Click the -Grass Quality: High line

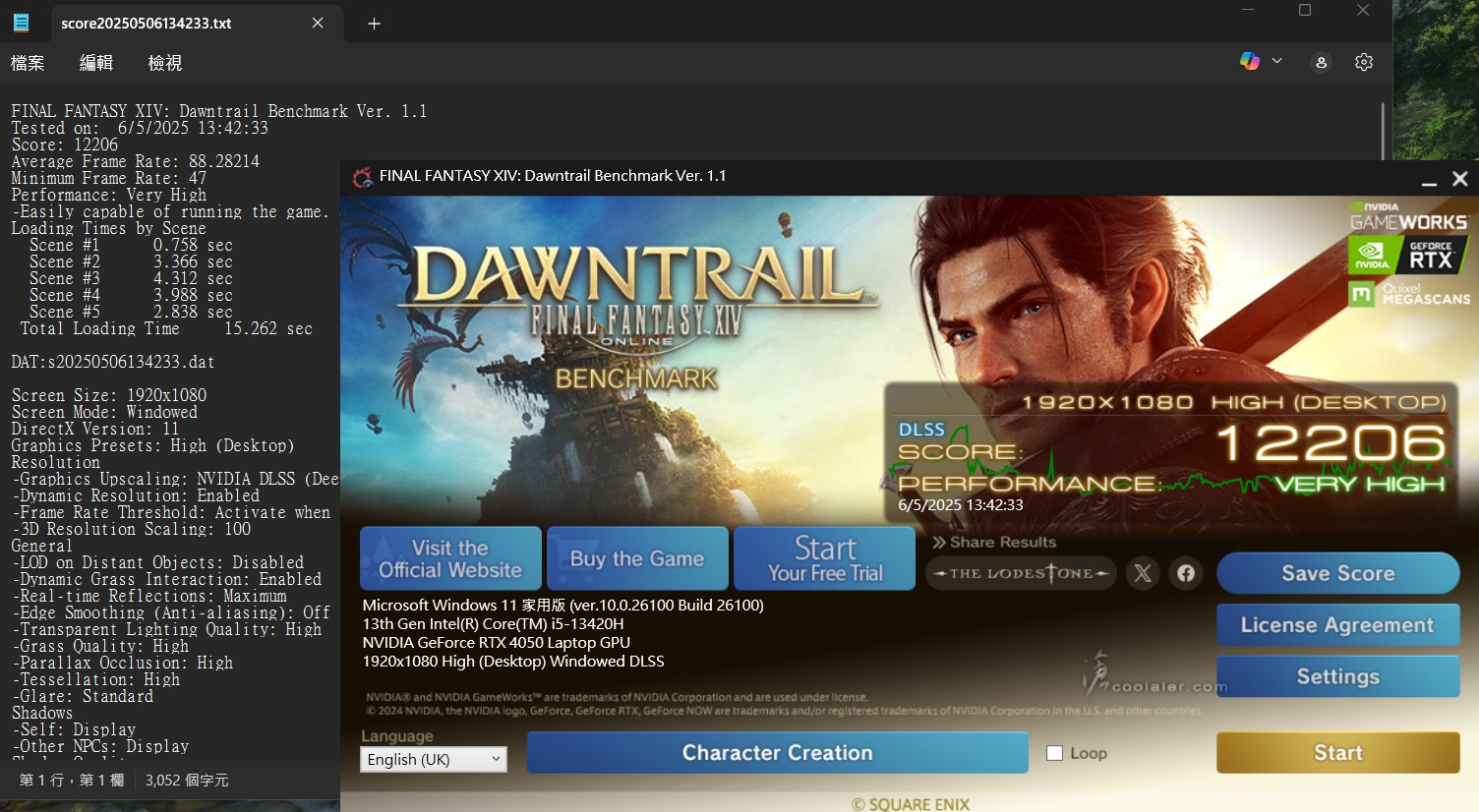click(100, 646)
